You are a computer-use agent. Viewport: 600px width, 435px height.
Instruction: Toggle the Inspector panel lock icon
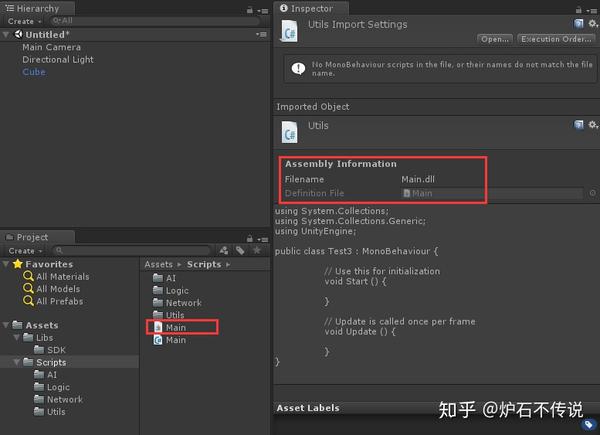(x=579, y=10)
